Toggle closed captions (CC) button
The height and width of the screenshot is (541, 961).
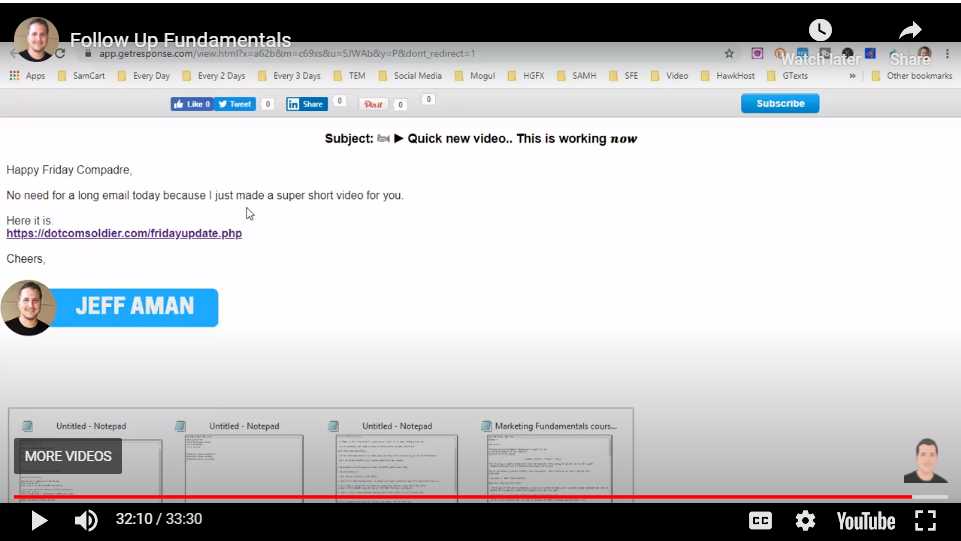[x=760, y=520]
